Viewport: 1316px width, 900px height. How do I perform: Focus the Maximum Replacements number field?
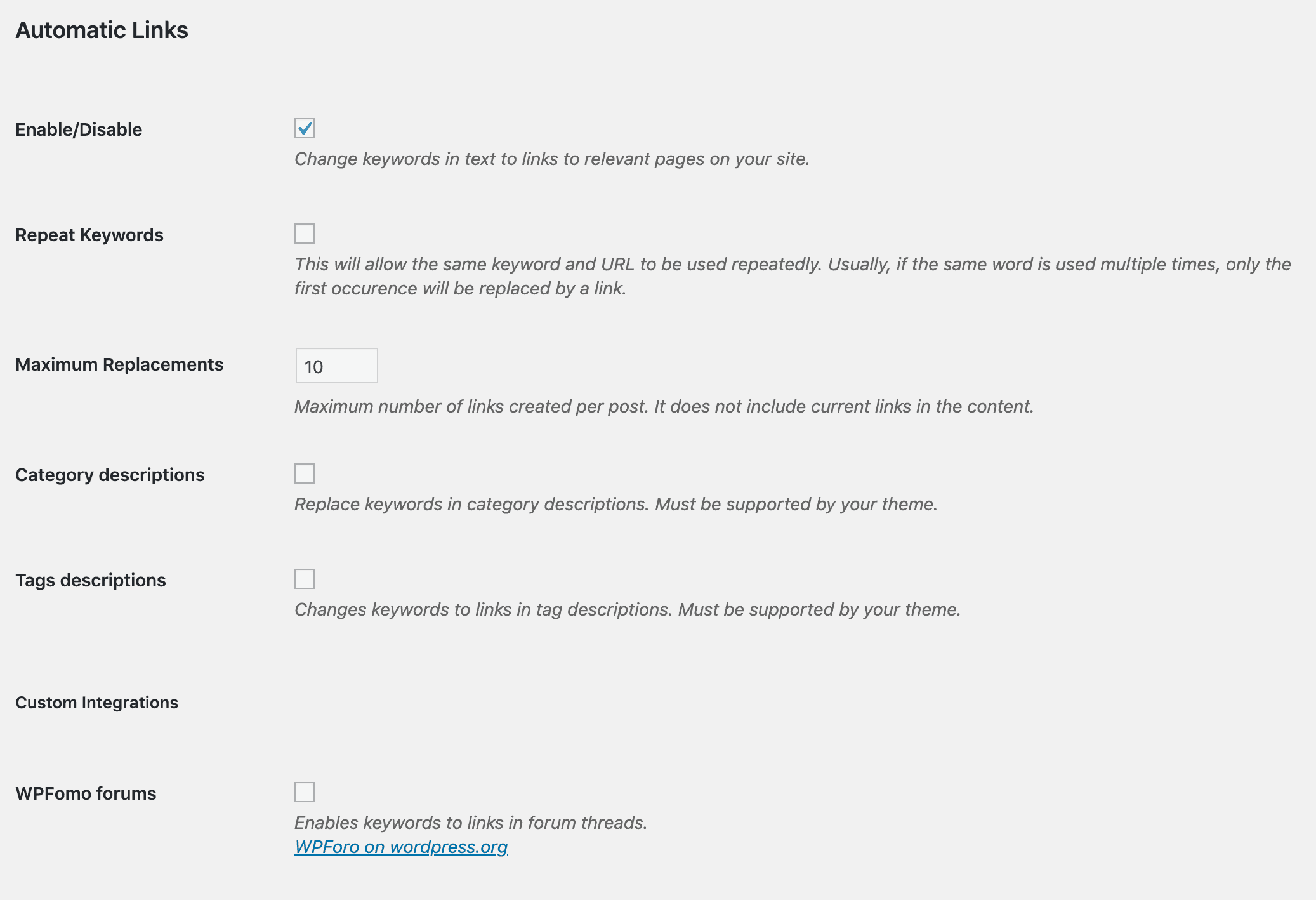[337, 366]
